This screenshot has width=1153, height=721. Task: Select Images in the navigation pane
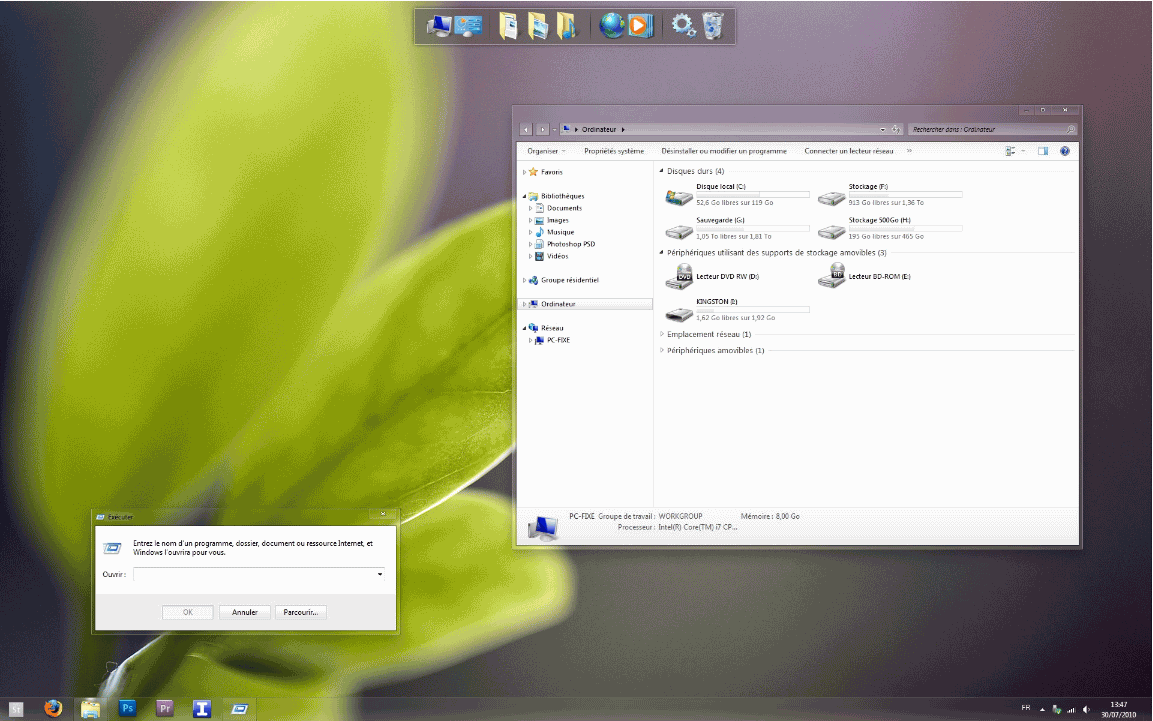557,220
